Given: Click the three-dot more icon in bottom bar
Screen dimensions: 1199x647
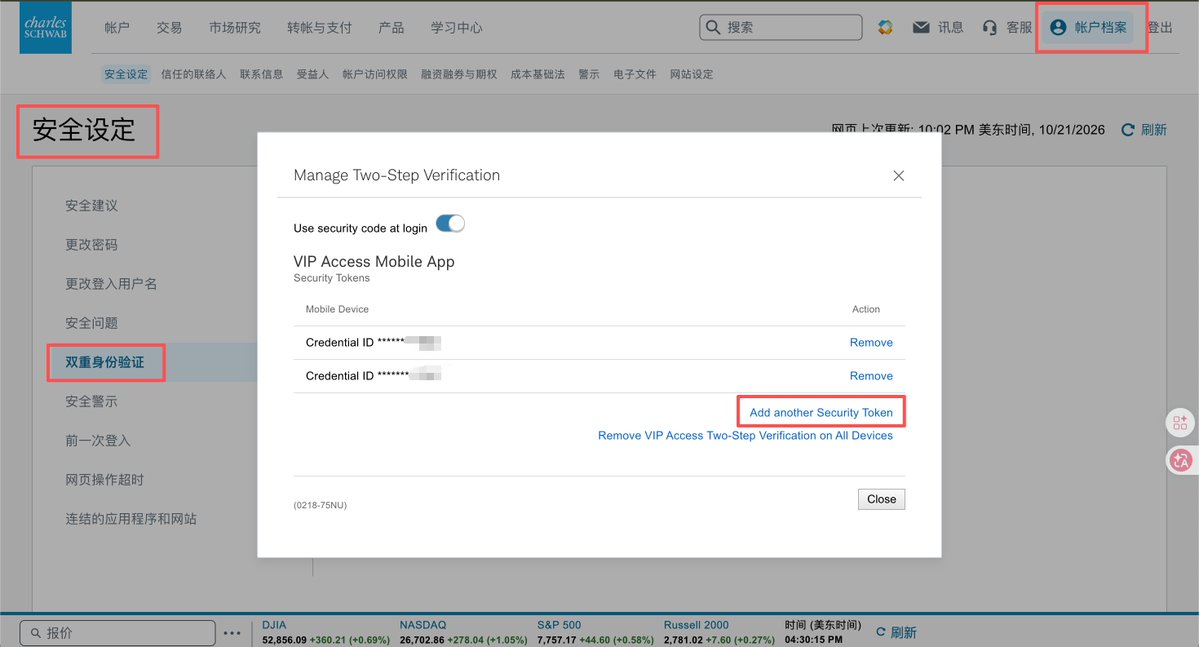Looking at the screenshot, I should (232, 633).
